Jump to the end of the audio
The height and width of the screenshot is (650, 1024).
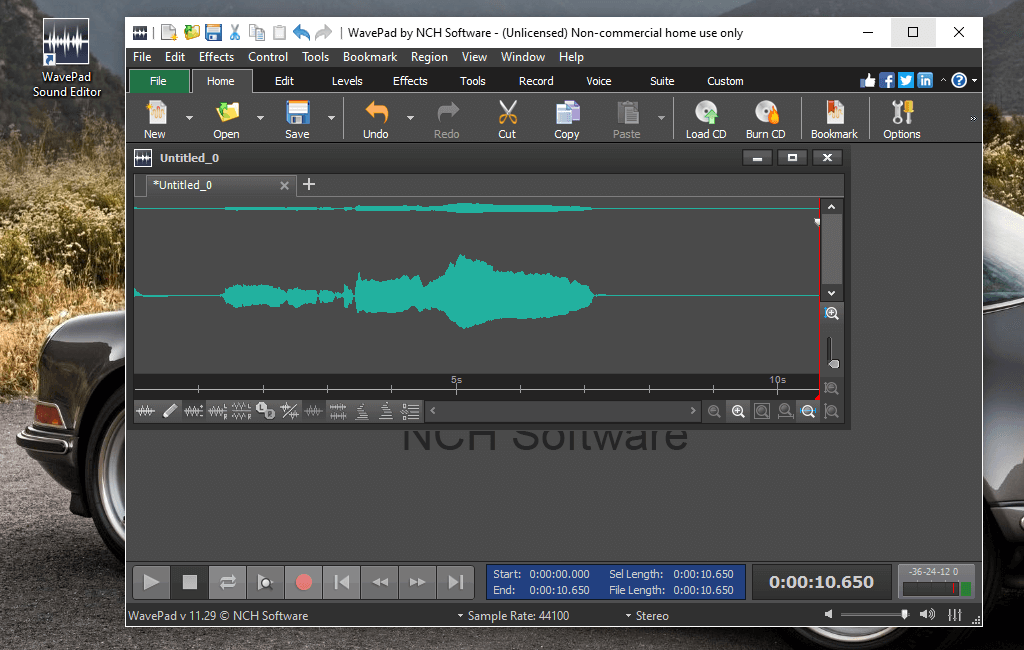coord(455,582)
